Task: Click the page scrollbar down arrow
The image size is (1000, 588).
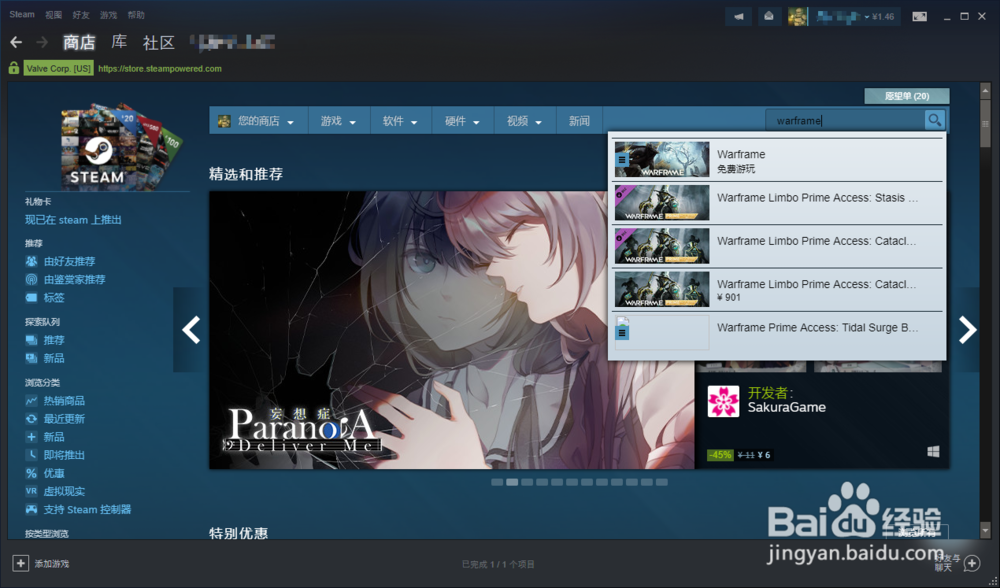Action: 985,530
